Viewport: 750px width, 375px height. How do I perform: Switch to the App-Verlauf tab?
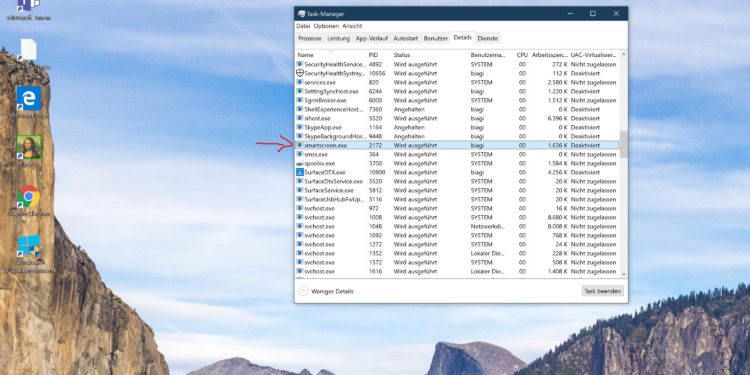[372, 38]
